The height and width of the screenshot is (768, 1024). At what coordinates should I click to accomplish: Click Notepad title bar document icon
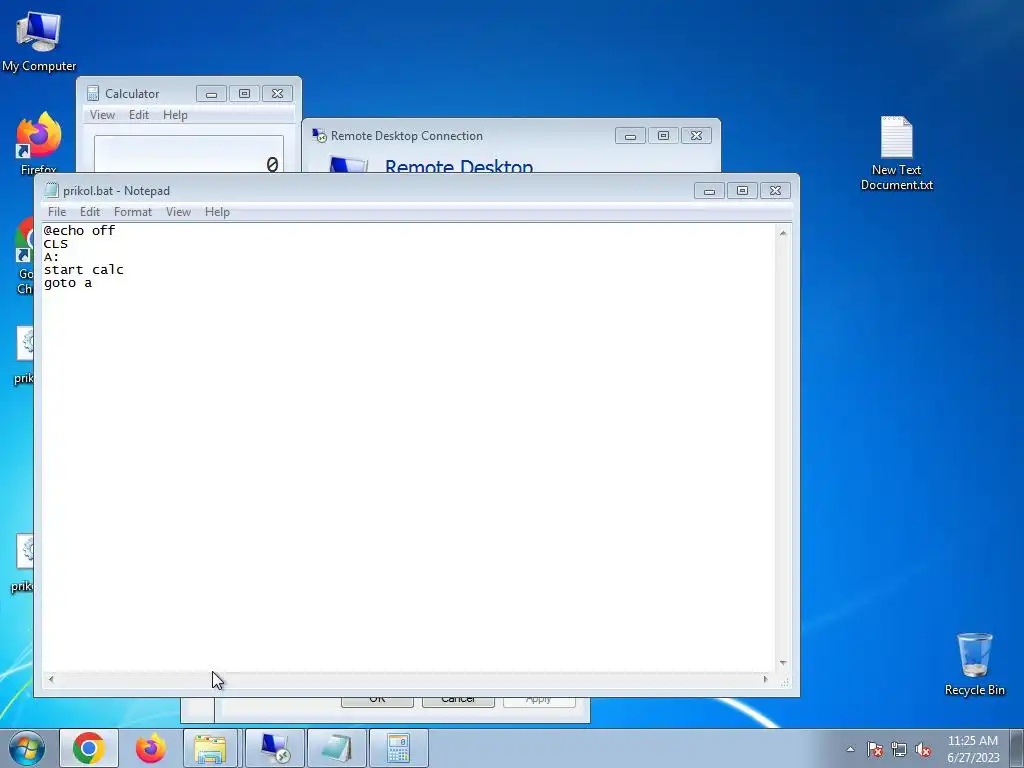[52, 191]
